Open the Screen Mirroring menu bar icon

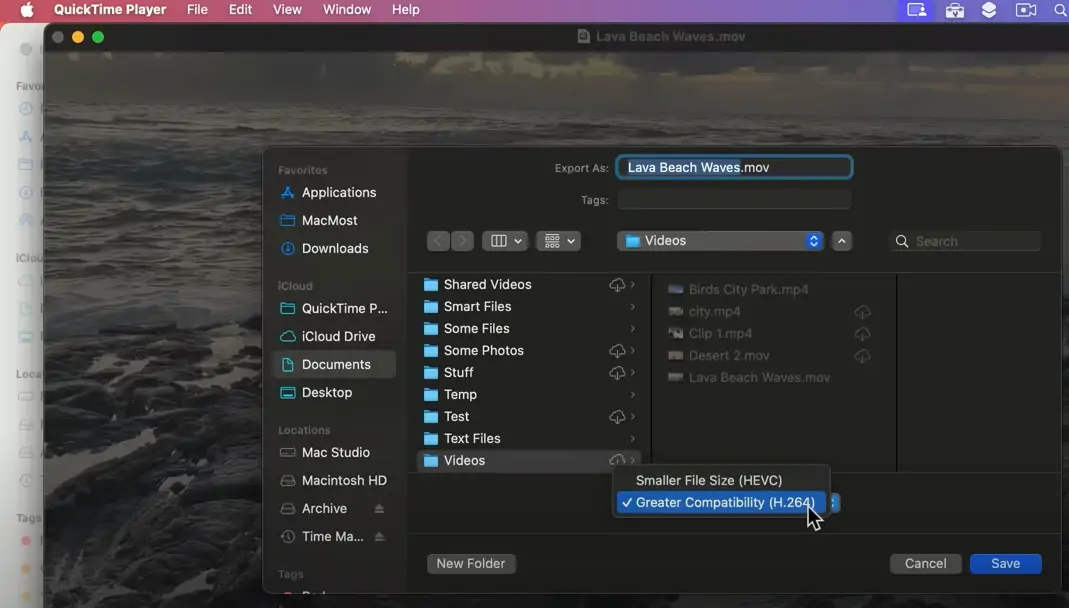(917, 10)
